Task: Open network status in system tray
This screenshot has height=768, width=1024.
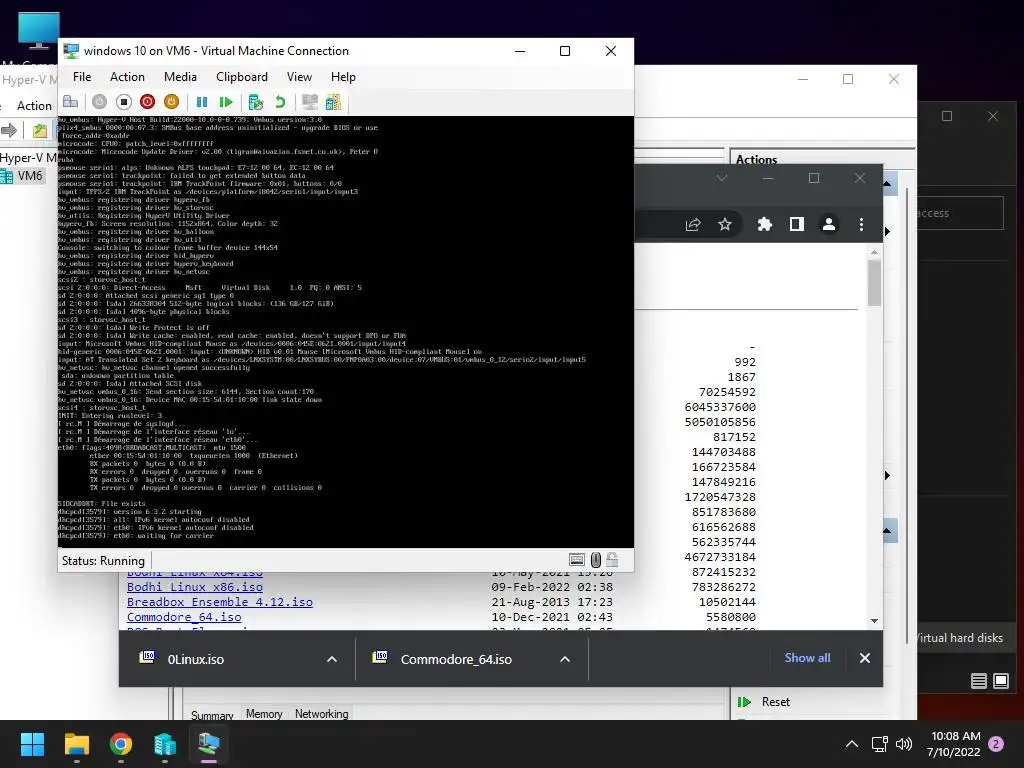Action: 879,744
